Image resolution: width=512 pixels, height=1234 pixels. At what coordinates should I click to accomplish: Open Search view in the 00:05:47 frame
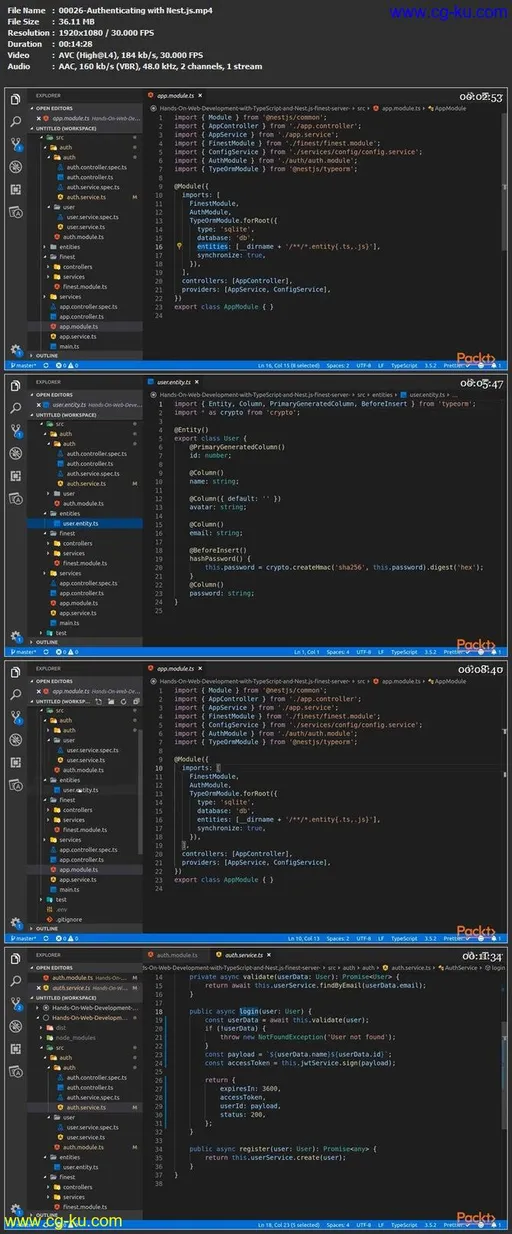pos(15,407)
